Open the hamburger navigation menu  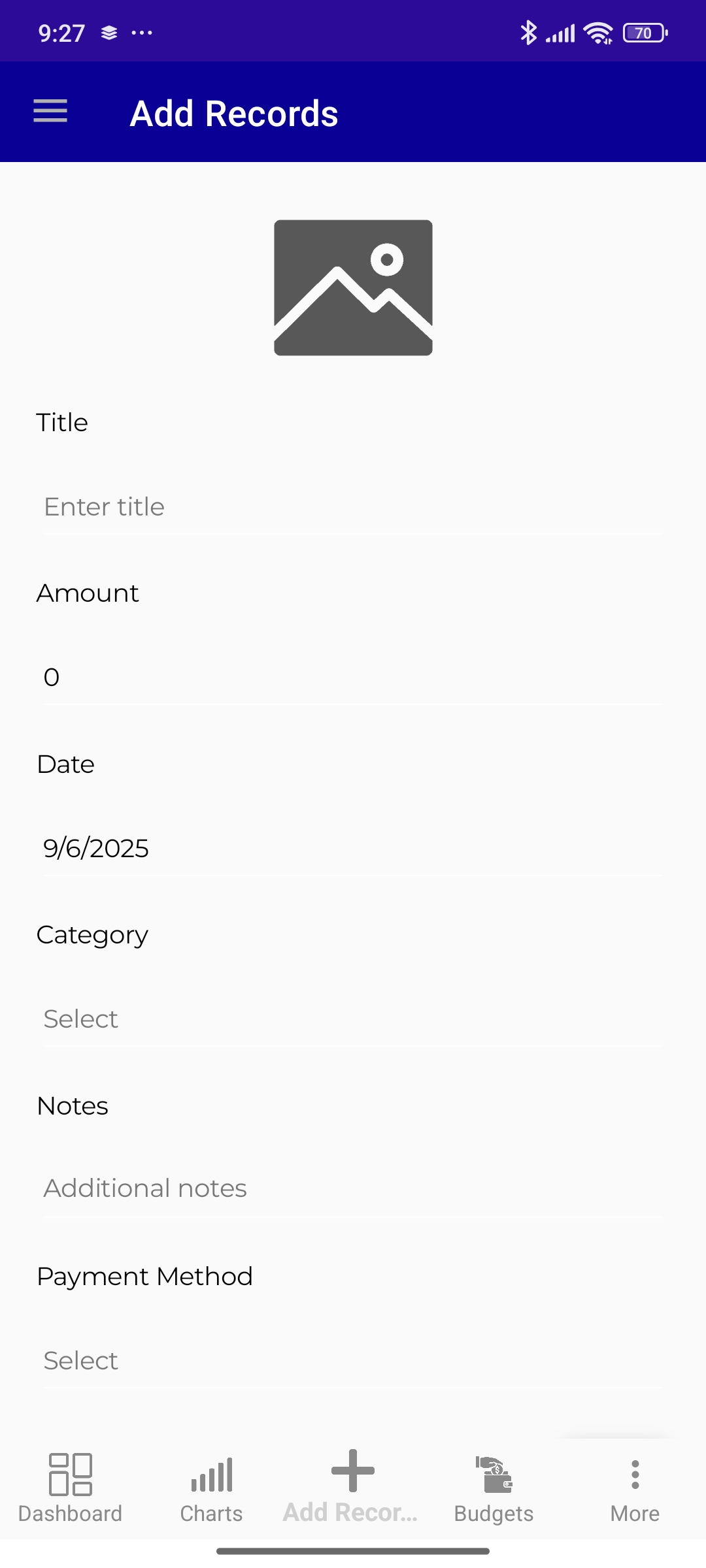[x=50, y=111]
